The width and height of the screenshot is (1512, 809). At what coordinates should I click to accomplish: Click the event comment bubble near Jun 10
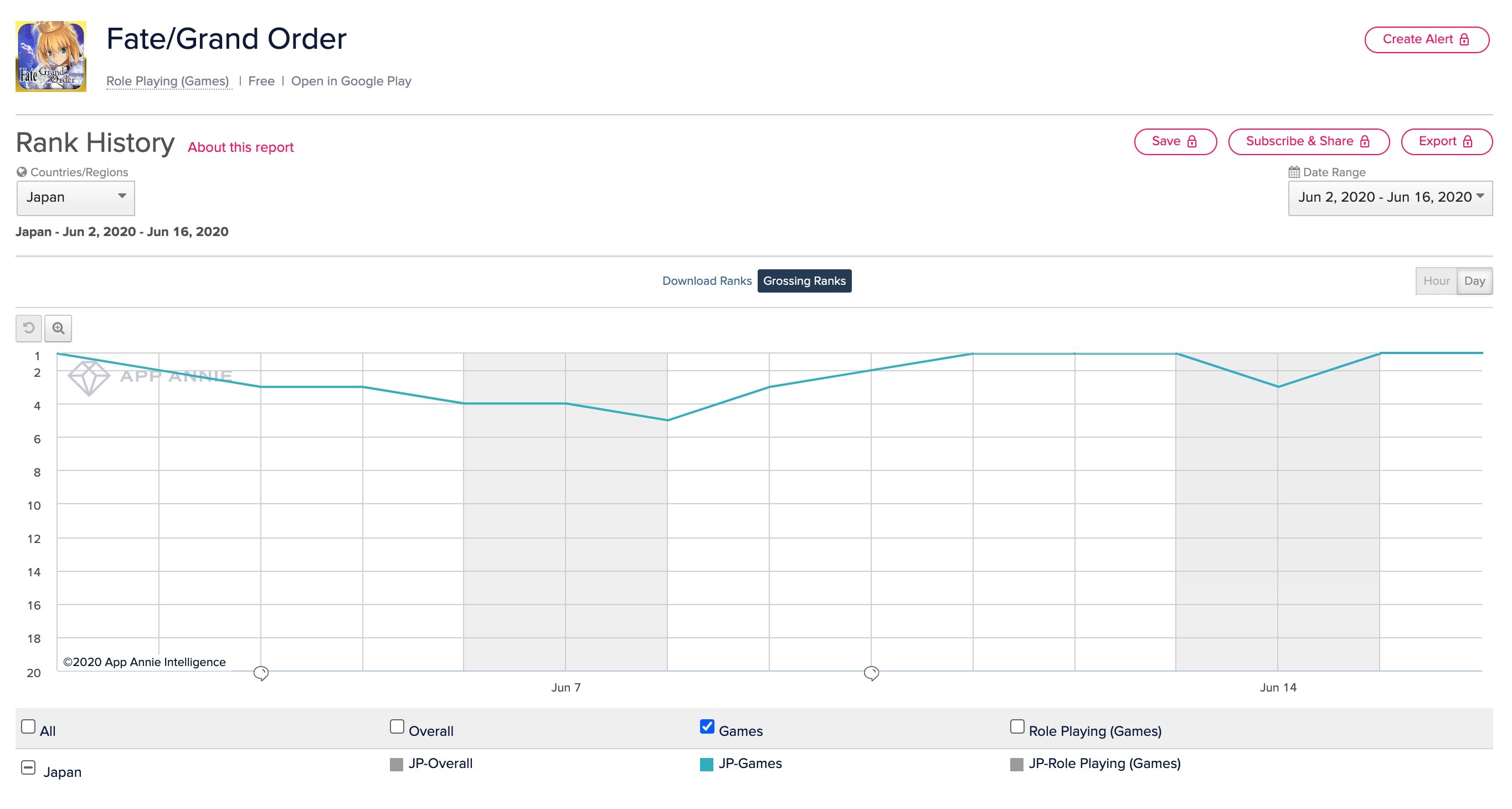tap(872, 673)
